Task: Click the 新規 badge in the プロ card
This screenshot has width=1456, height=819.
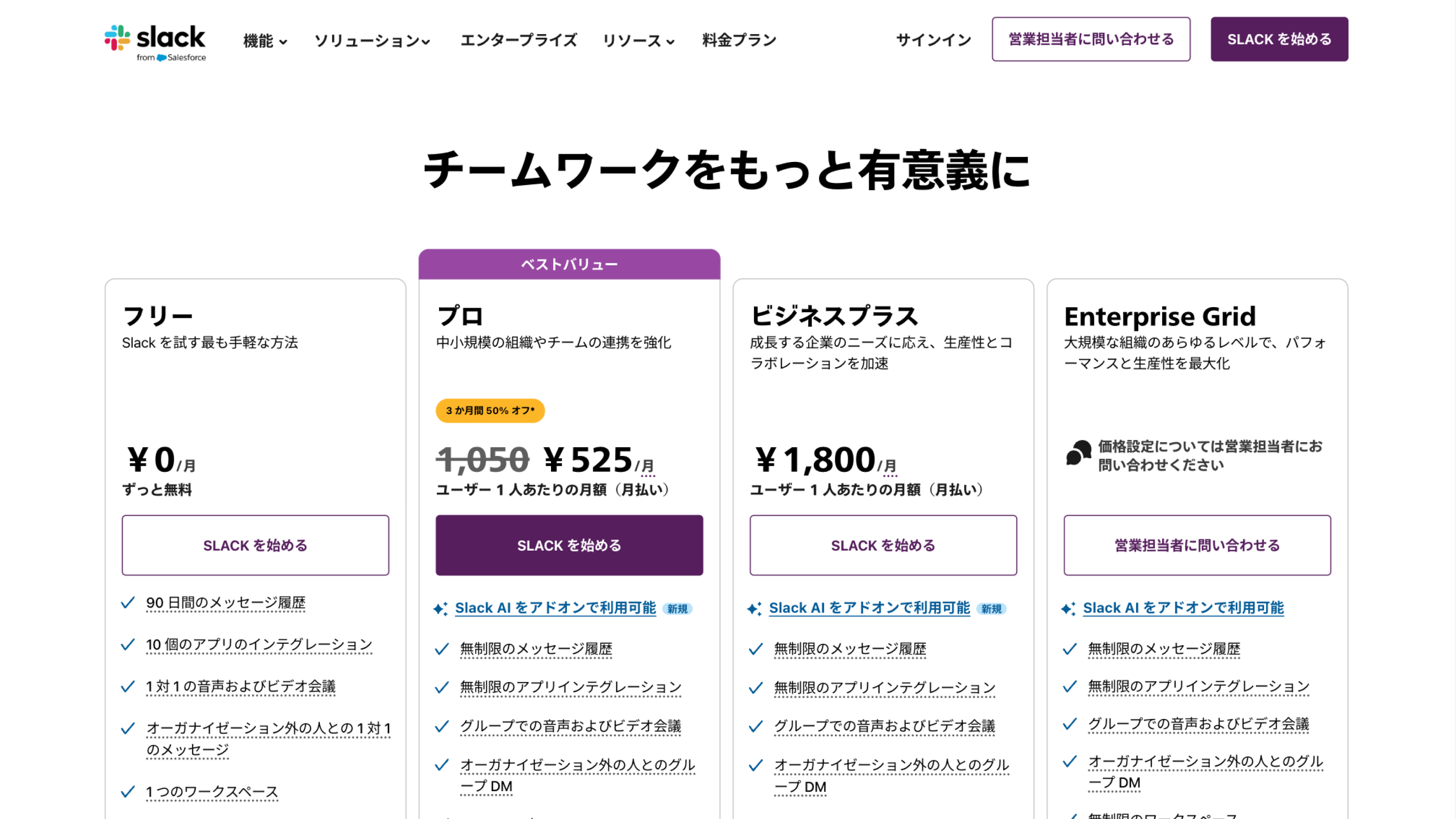Action: click(x=677, y=609)
